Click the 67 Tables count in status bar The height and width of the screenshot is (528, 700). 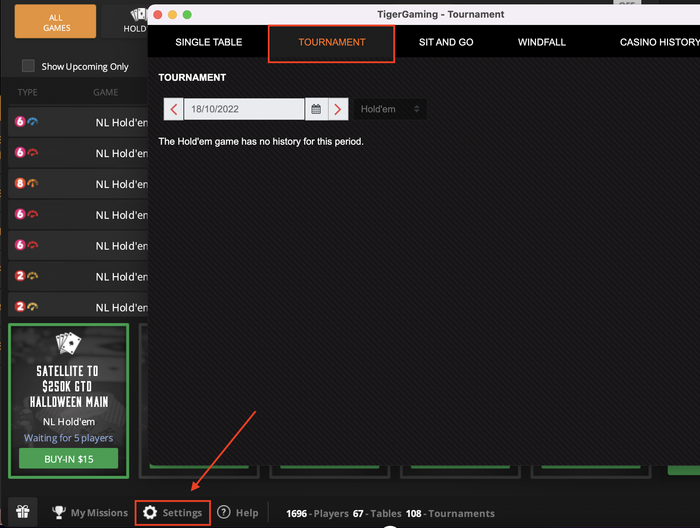tap(377, 513)
